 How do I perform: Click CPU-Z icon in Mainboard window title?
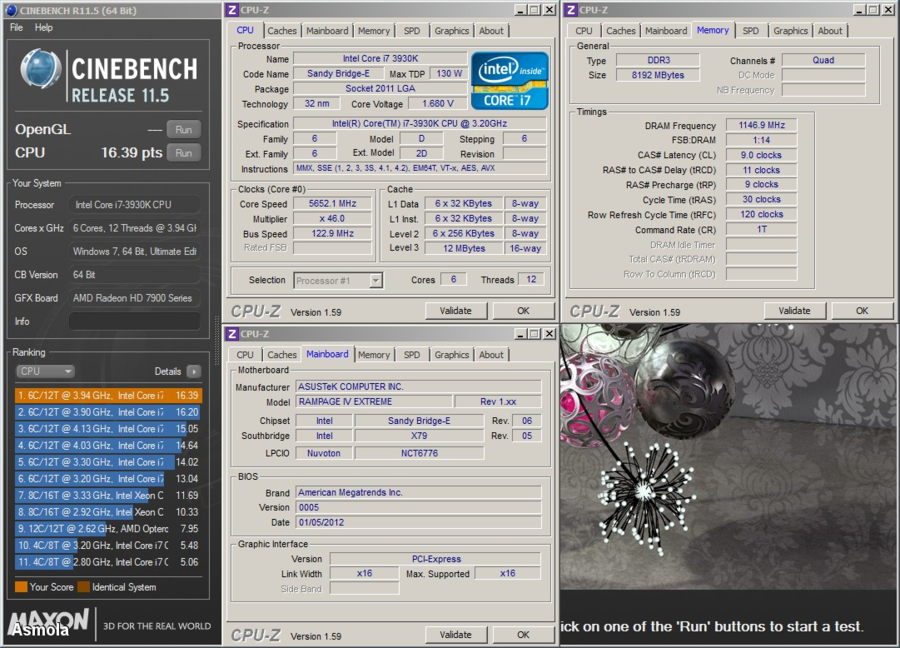point(232,333)
